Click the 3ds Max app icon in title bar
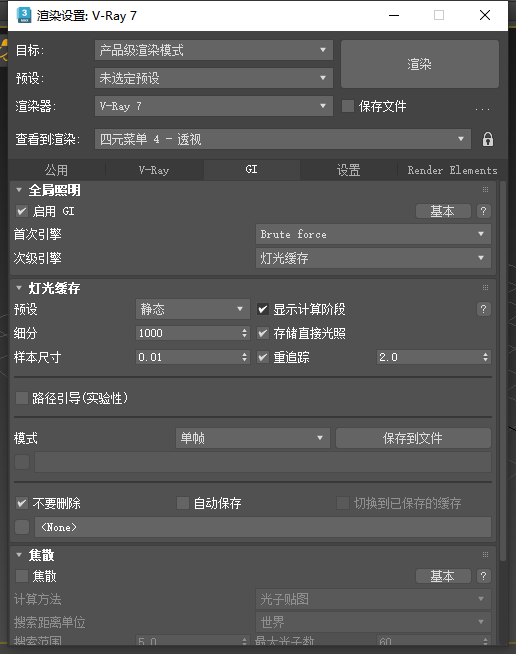The width and height of the screenshot is (516, 654). point(24,15)
